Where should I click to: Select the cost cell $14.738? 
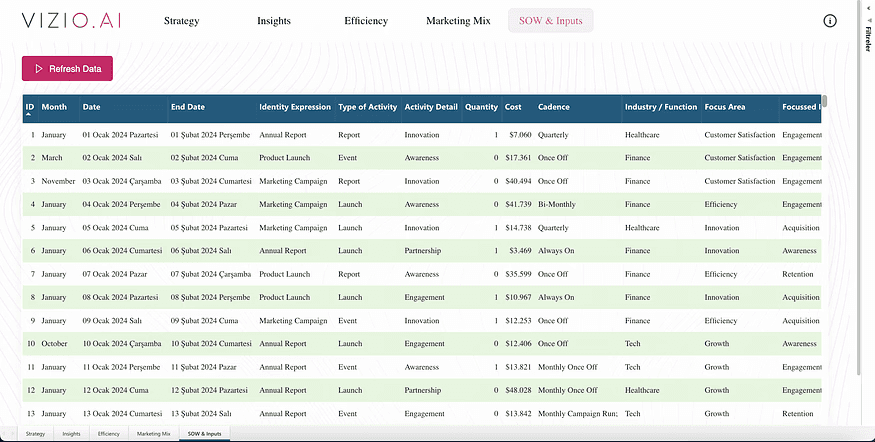point(518,228)
